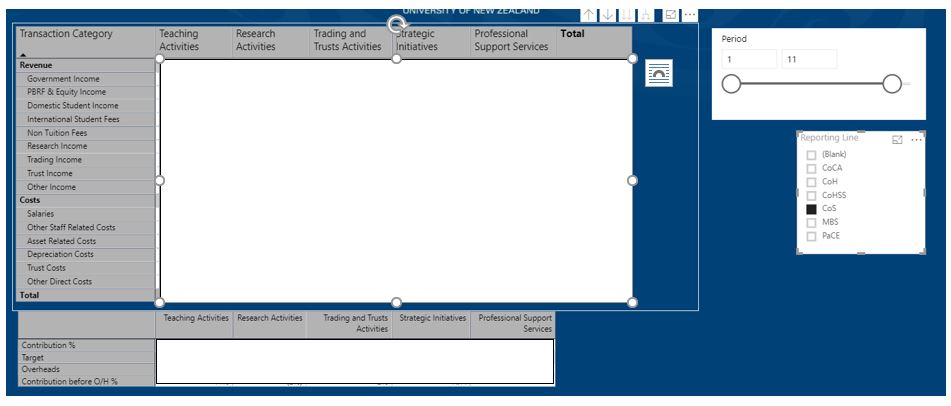Viewport: 951px width, 406px height.
Task: Select the Other Direct Costs row
Action: click(x=86, y=282)
